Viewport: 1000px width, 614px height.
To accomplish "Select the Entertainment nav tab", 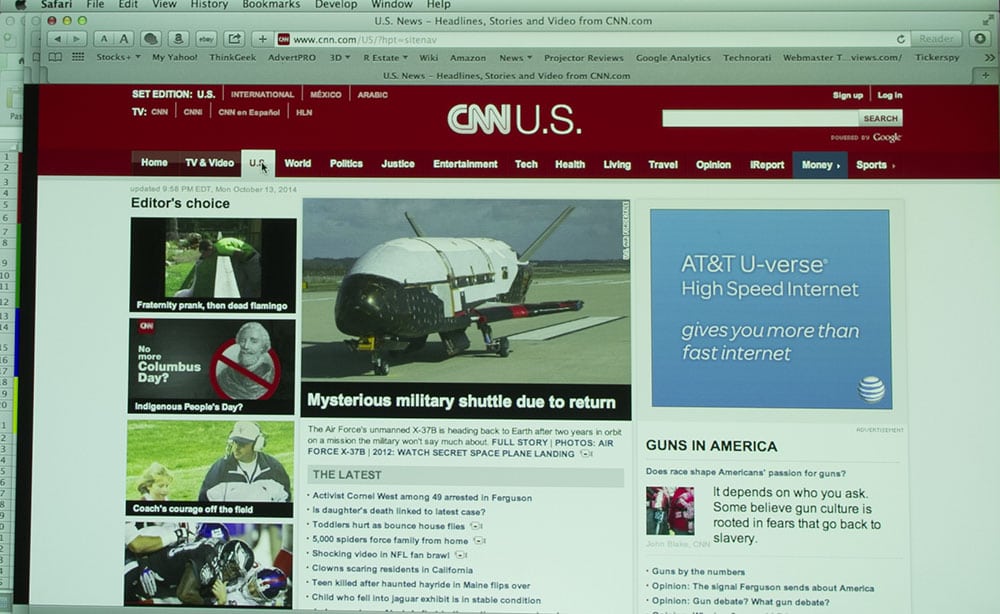I will pos(466,164).
